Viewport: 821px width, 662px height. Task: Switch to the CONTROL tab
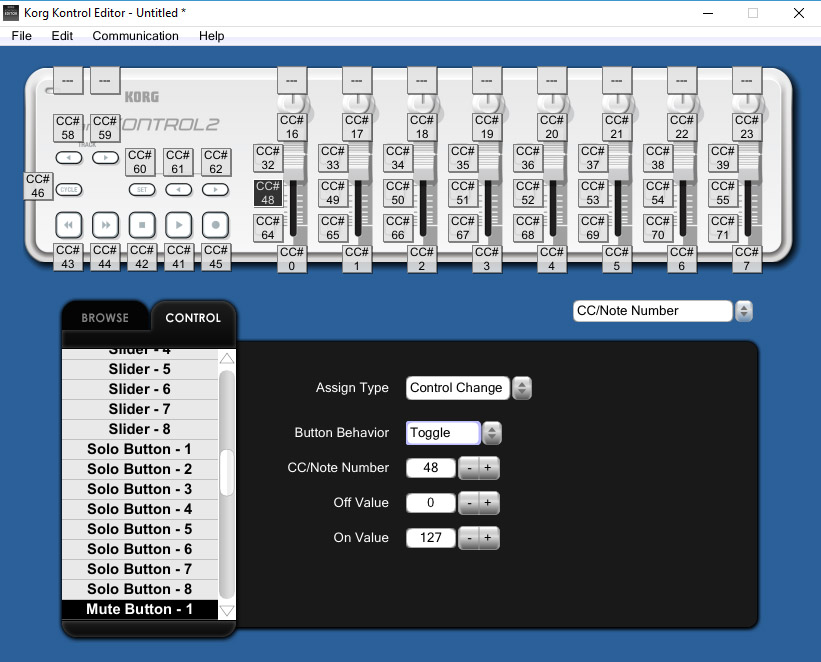coord(193,317)
